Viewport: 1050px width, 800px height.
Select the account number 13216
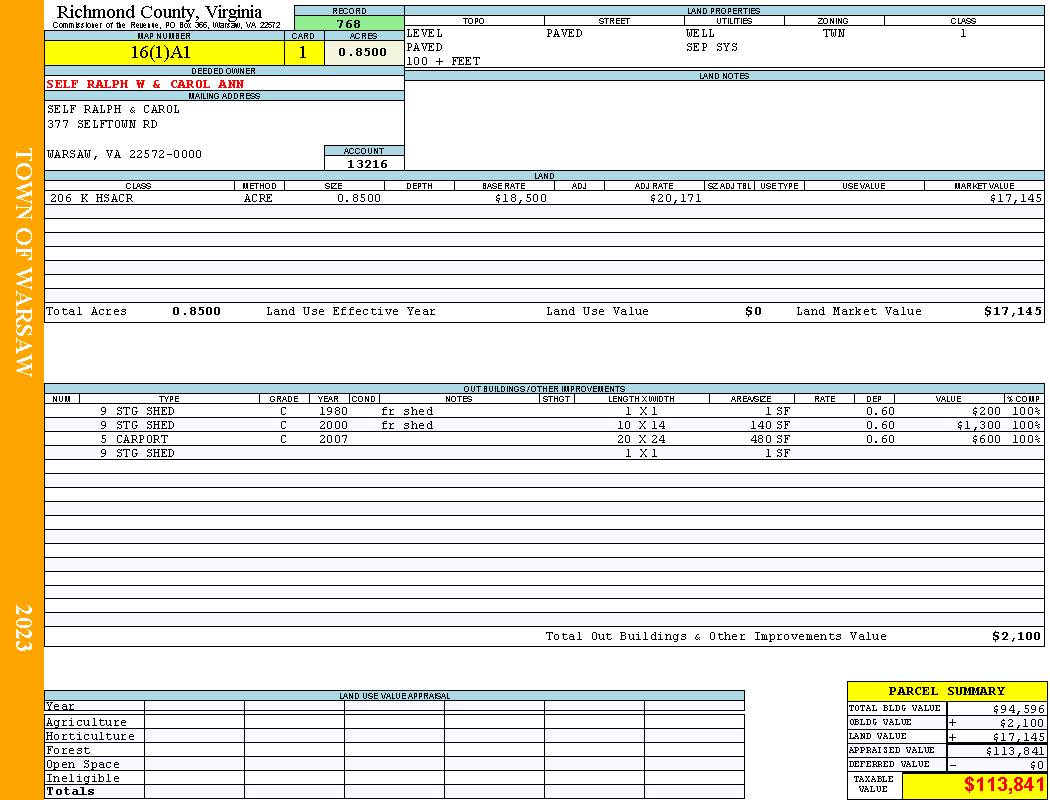pos(367,164)
